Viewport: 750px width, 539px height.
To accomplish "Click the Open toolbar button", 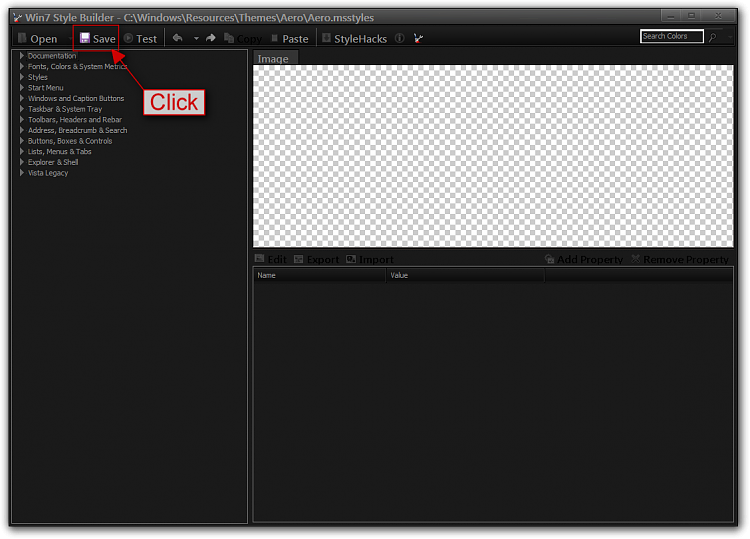I will coord(37,39).
